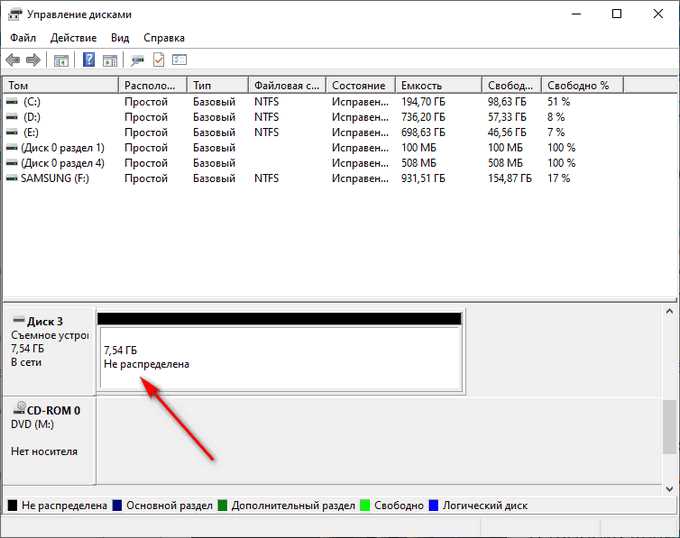The width and height of the screenshot is (680, 538).
Task: Click the Диск 3 label panel
Action: tap(49, 350)
